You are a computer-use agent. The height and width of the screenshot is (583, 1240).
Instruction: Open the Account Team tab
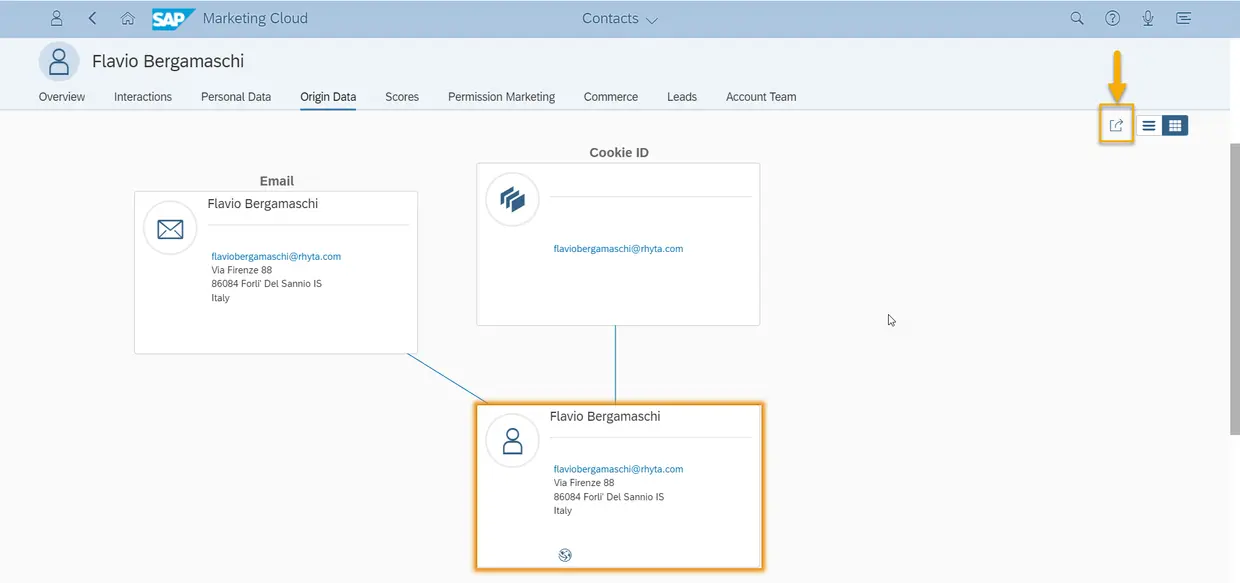click(x=761, y=97)
